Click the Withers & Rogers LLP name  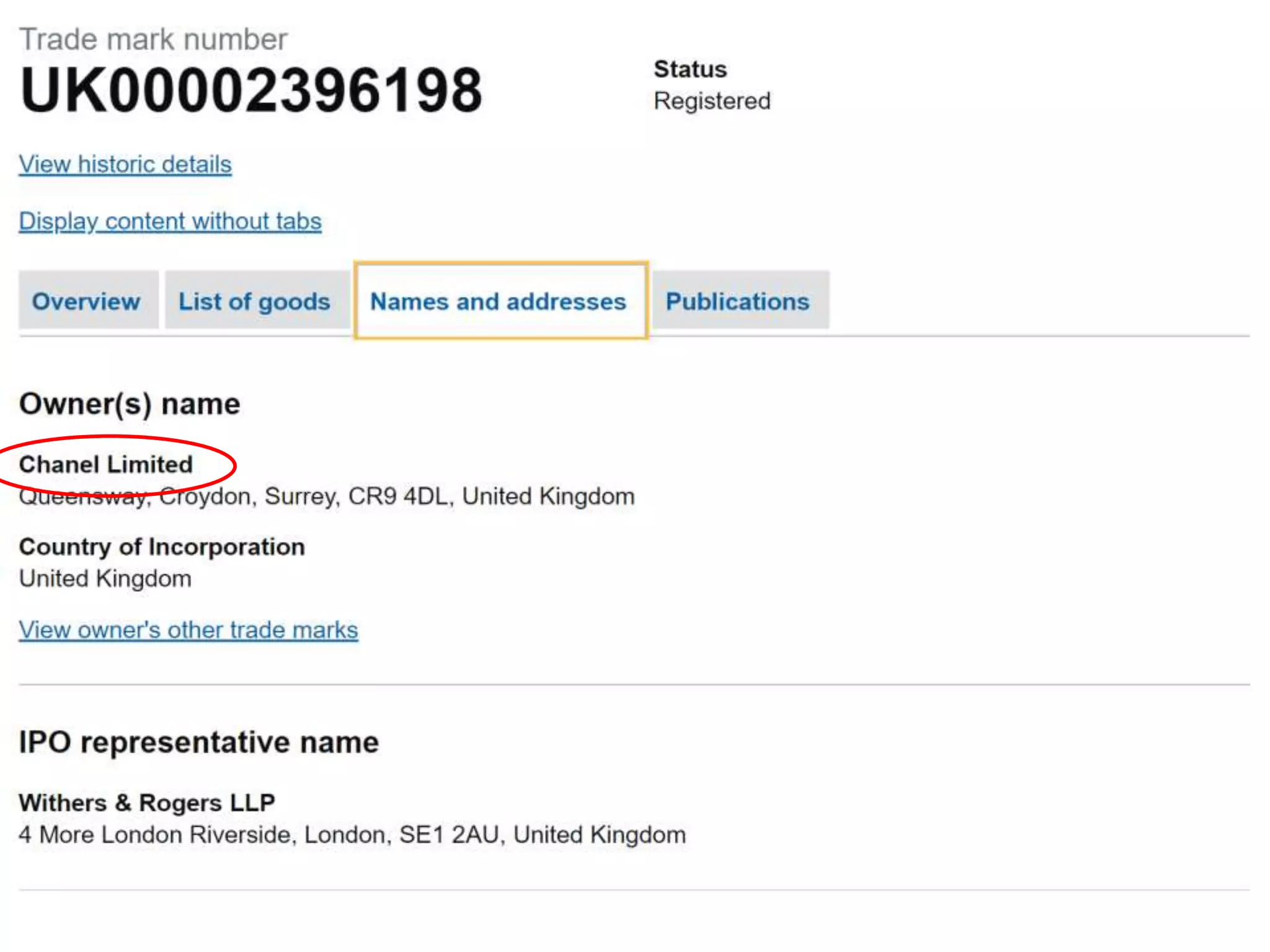tap(147, 803)
